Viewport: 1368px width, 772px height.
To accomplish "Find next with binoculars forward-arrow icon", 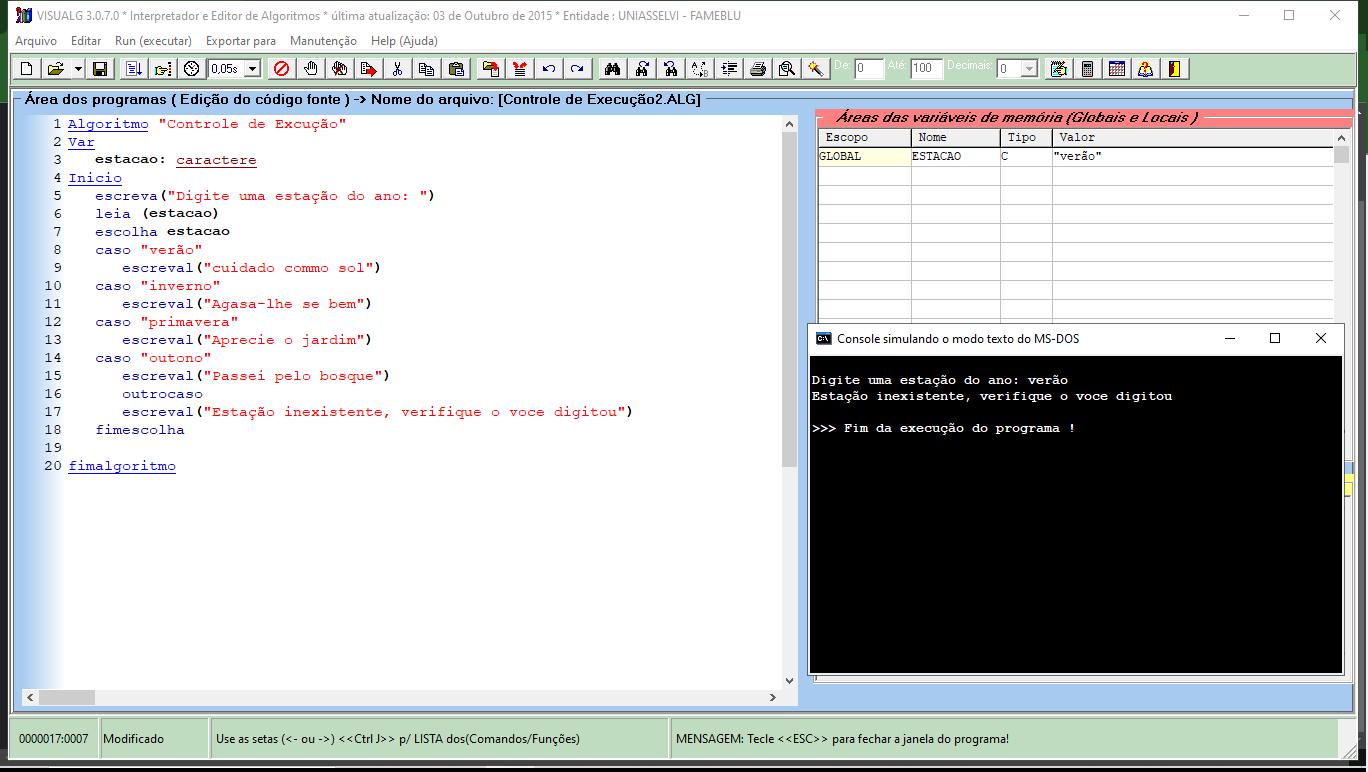I will click(642, 69).
